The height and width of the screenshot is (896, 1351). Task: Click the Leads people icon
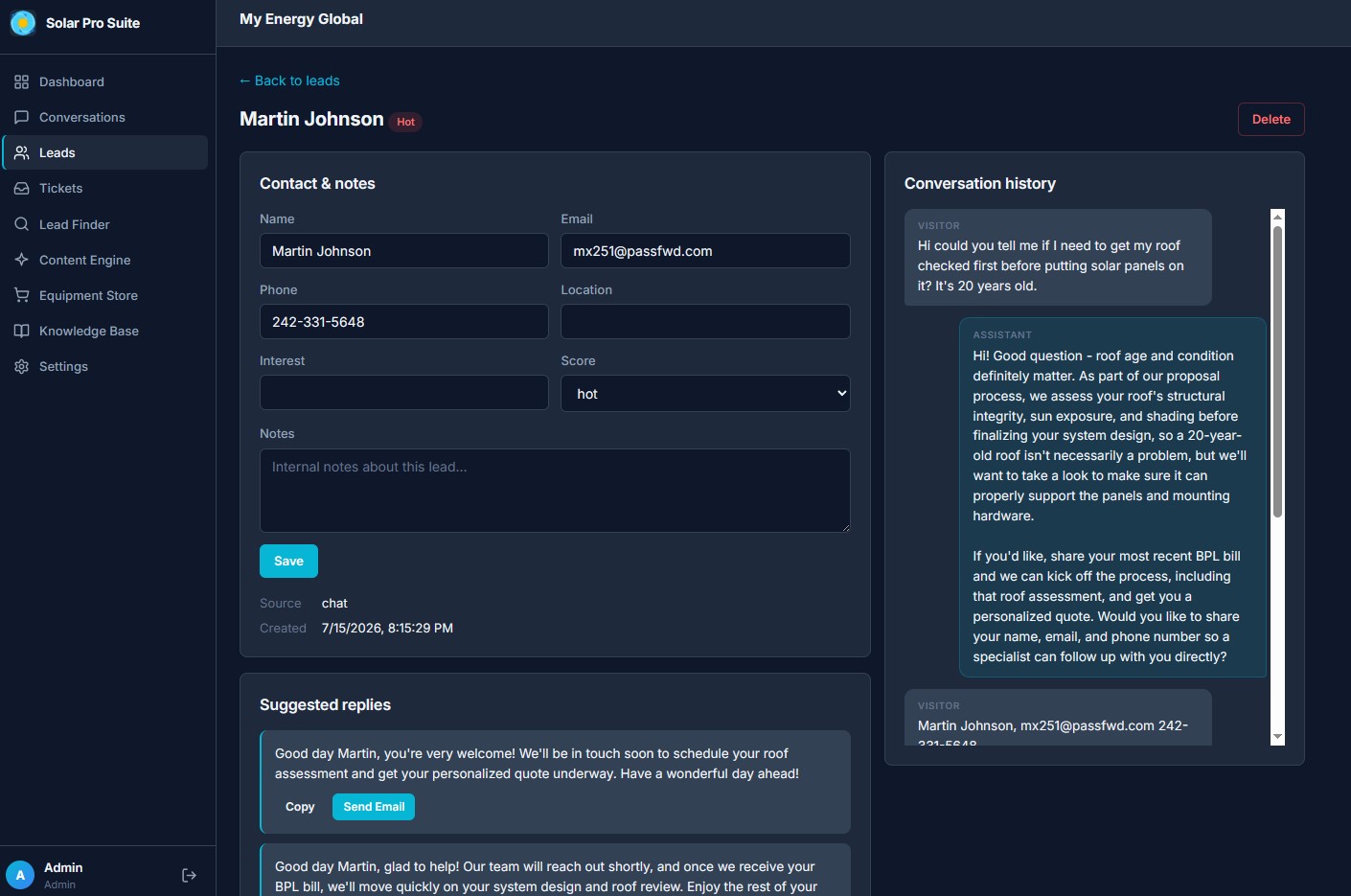tap(21, 153)
